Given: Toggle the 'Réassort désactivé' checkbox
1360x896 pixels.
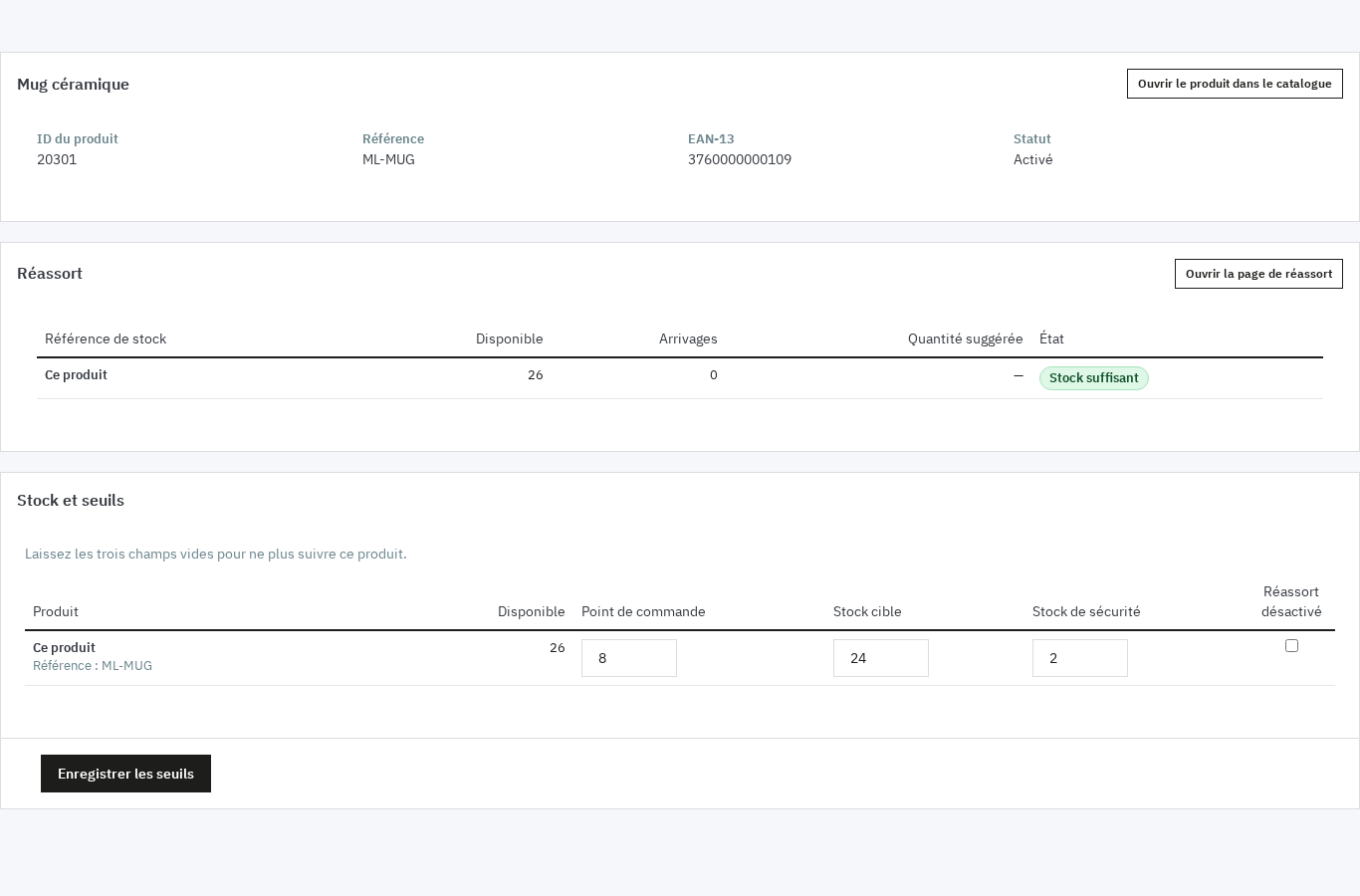Looking at the screenshot, I should (1291, 646).
